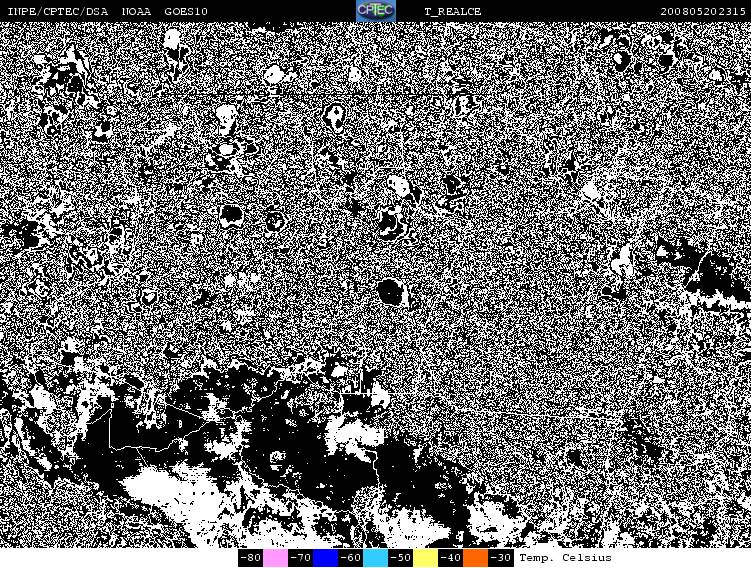The height and width of the screenshot is (568, 751).
Task: Click the -80 temperature label
Action: pyautogui.click(x=250, y=558)
